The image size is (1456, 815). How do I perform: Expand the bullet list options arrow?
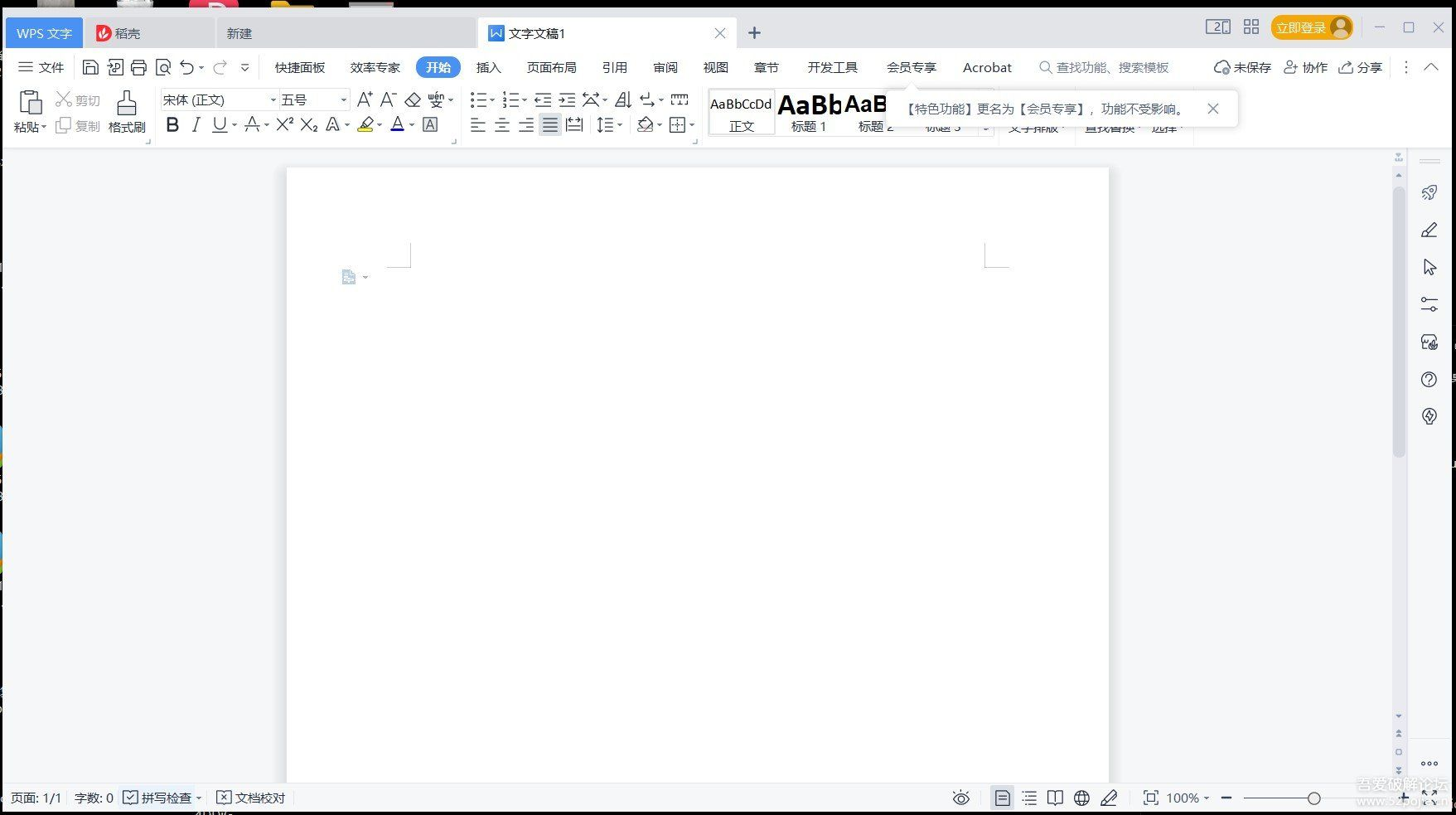tap(492, 100)
